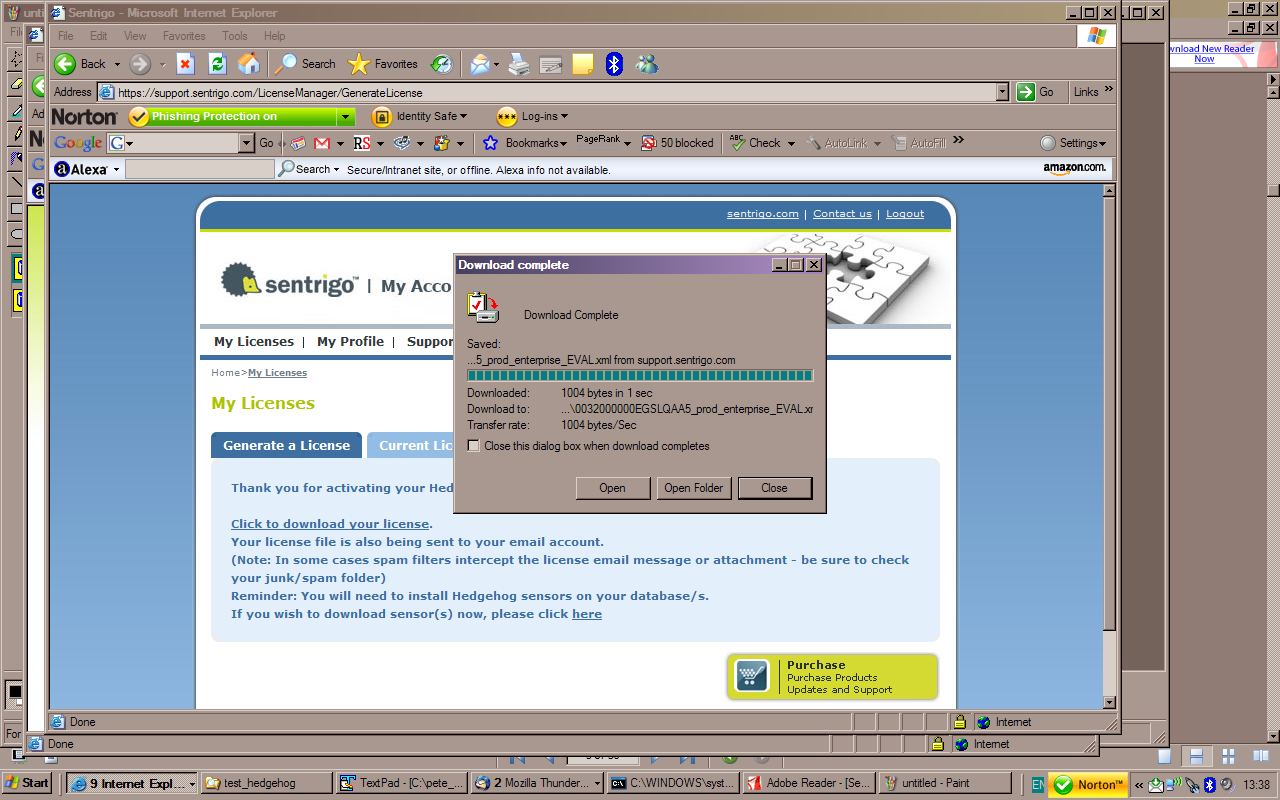Screen dimensions: 1280x800
Task: Open My Profile navigation item
Action: 350,341
